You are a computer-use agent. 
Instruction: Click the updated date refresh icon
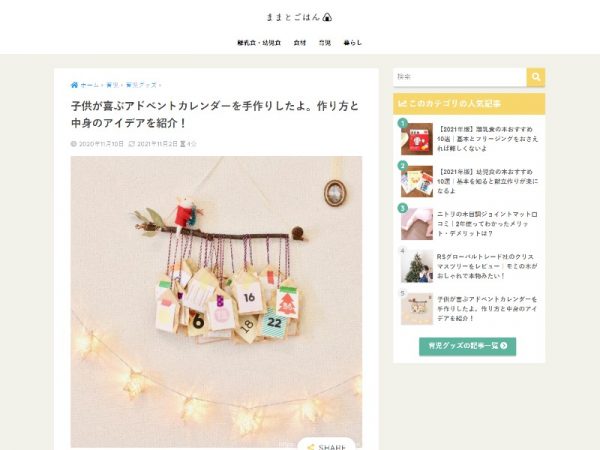click(132, 144)
